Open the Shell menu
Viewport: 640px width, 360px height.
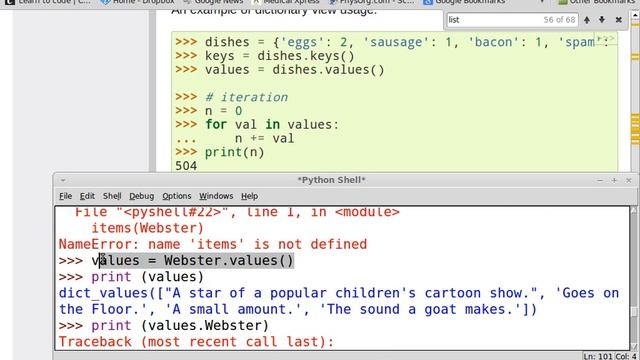[x=112, y=196]
